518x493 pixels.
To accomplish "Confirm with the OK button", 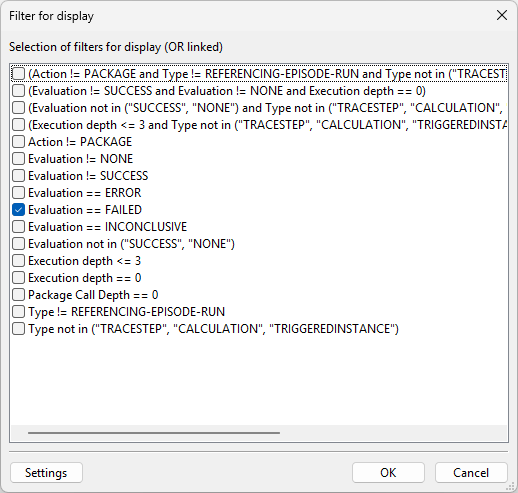I will click(388, 473).
